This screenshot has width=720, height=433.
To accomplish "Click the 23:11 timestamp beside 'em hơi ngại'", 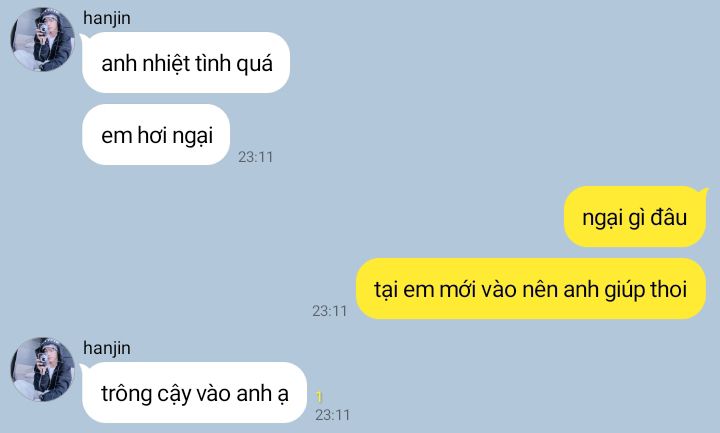I will pyautogui.click(x=255, y=157).
